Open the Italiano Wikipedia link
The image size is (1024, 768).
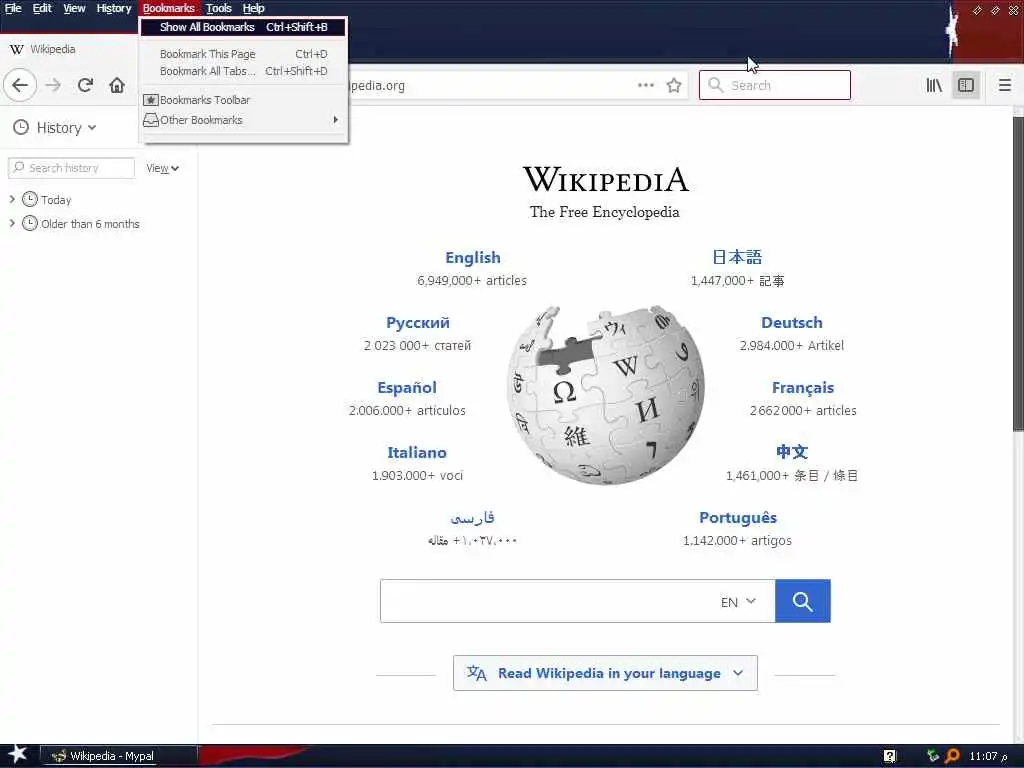[417, 453]
